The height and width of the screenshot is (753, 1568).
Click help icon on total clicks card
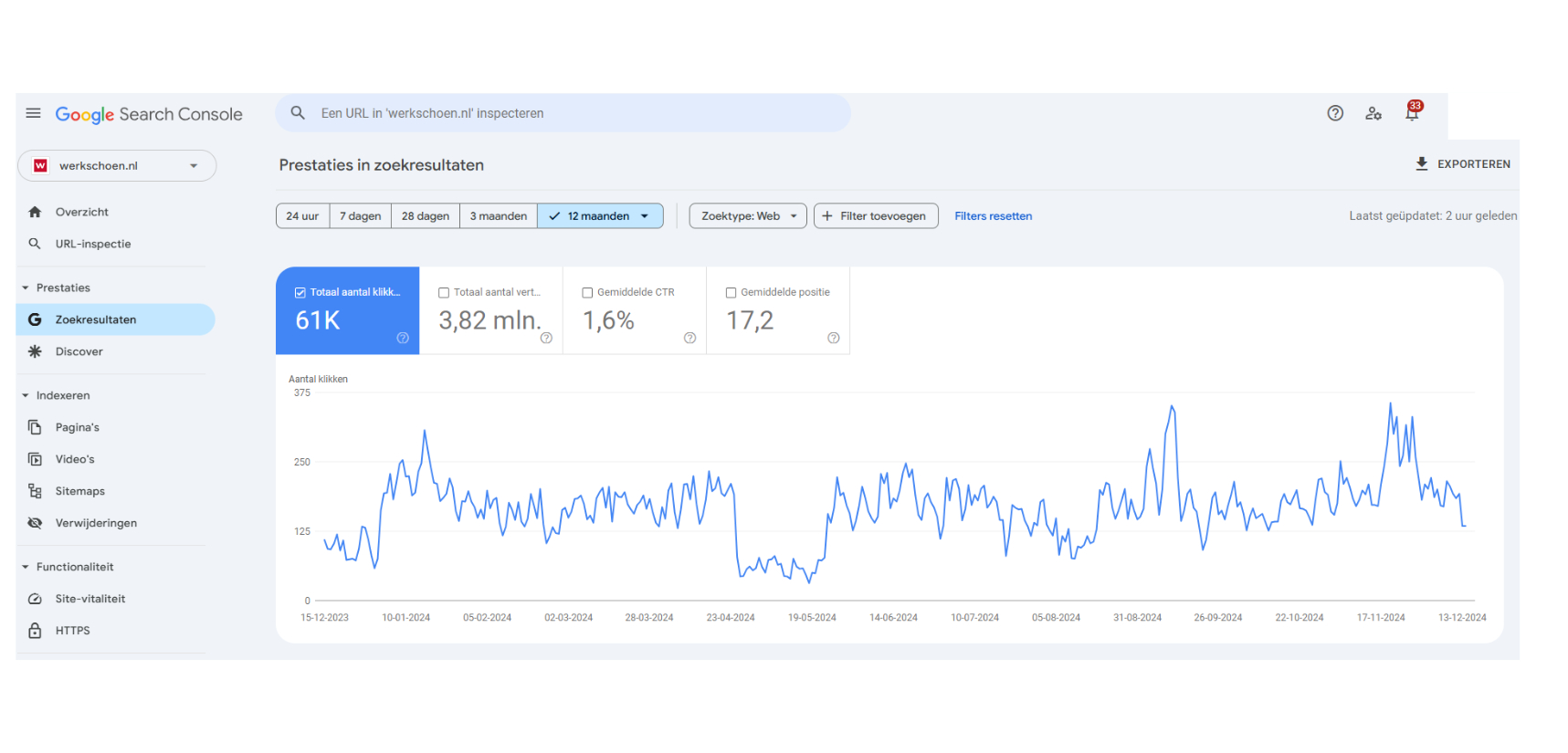(x=403, y=338)
